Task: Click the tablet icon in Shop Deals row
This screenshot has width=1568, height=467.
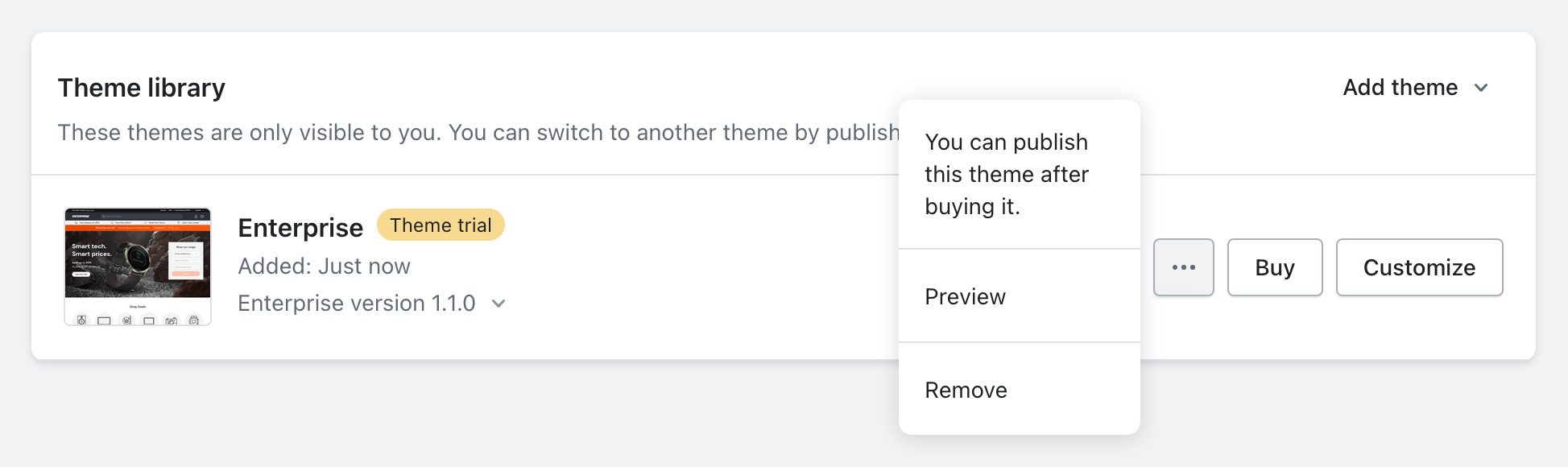Action: tap(147, 320)
